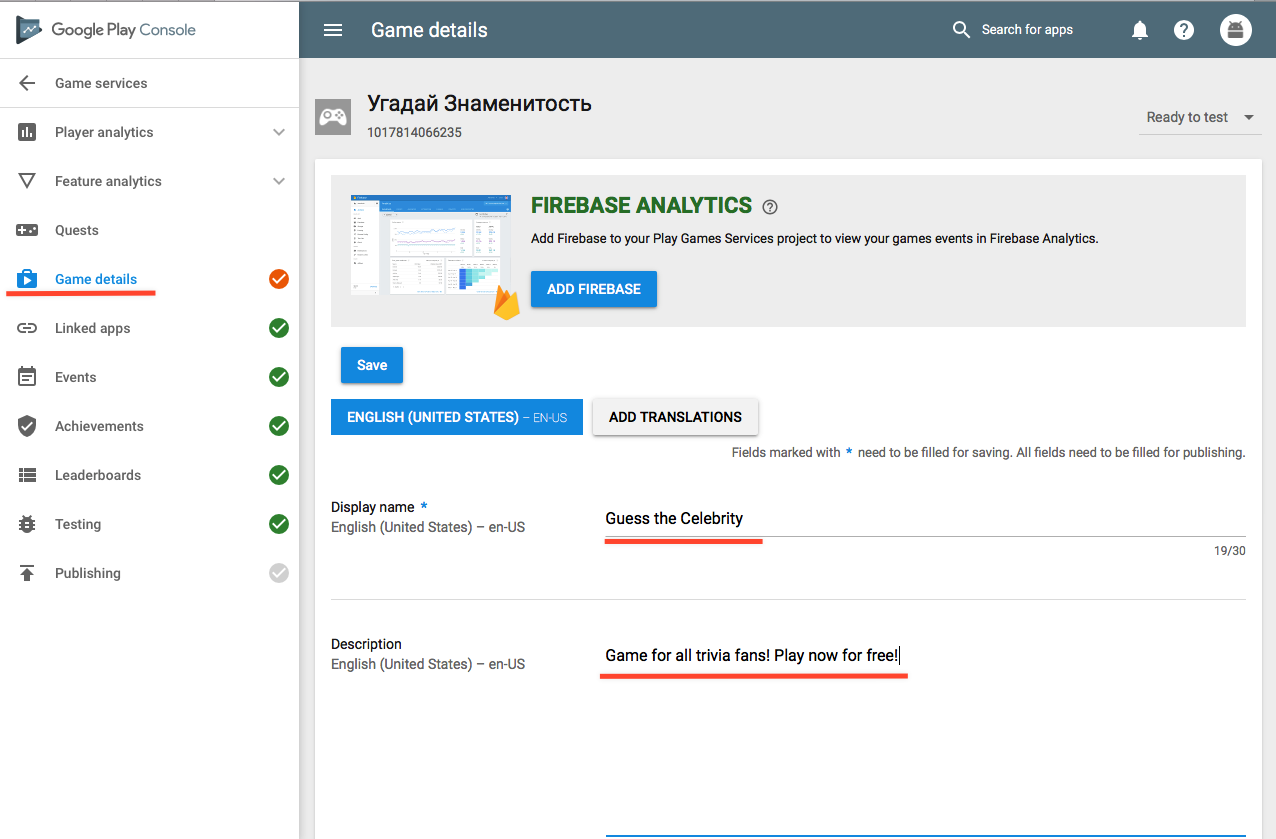Open Testing in the sidebar

pyautogui.click(x=78, y=524)
